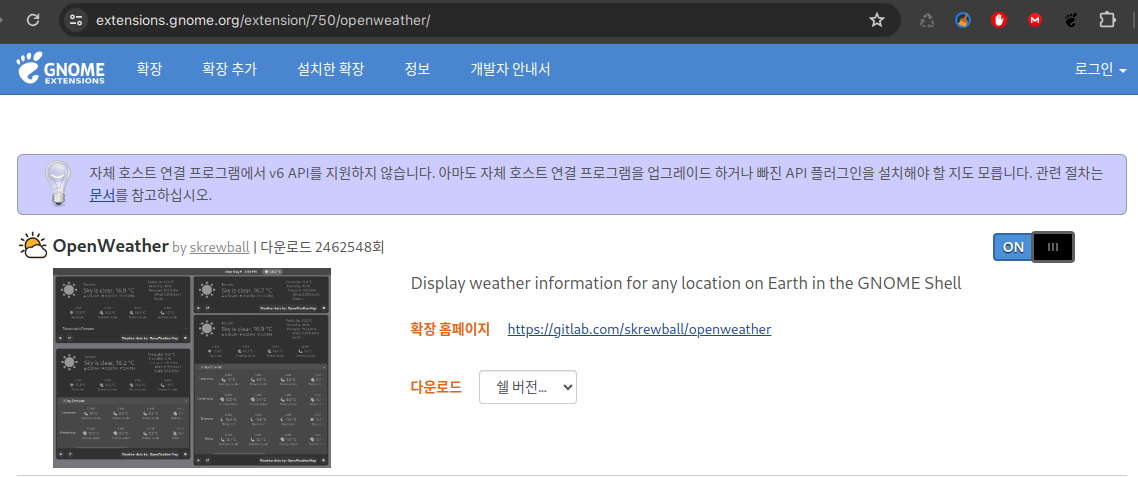Open the 개발자 안내서 menu item

tap(510, 70)
